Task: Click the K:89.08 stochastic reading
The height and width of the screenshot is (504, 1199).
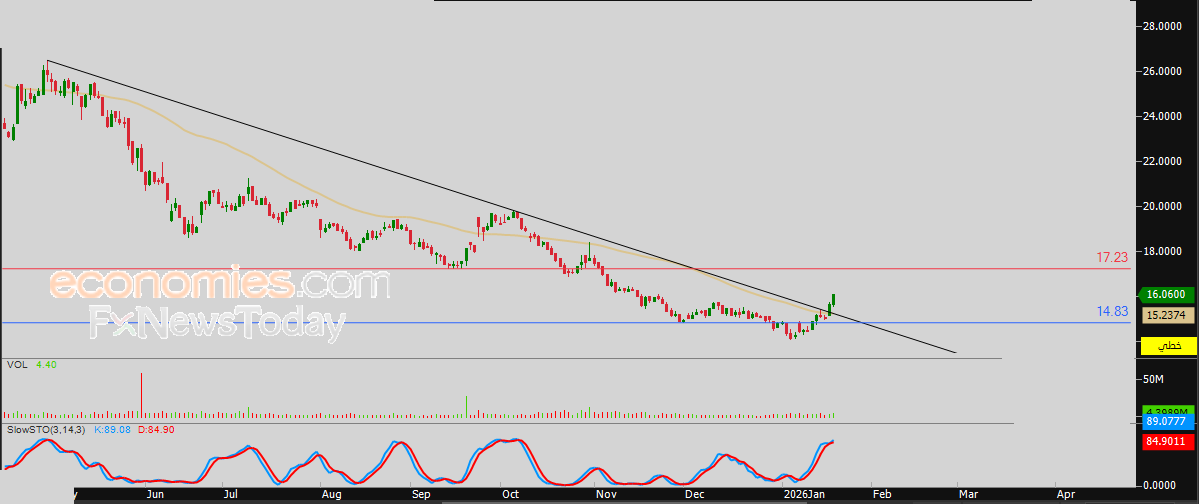Action: pos(115,429)
